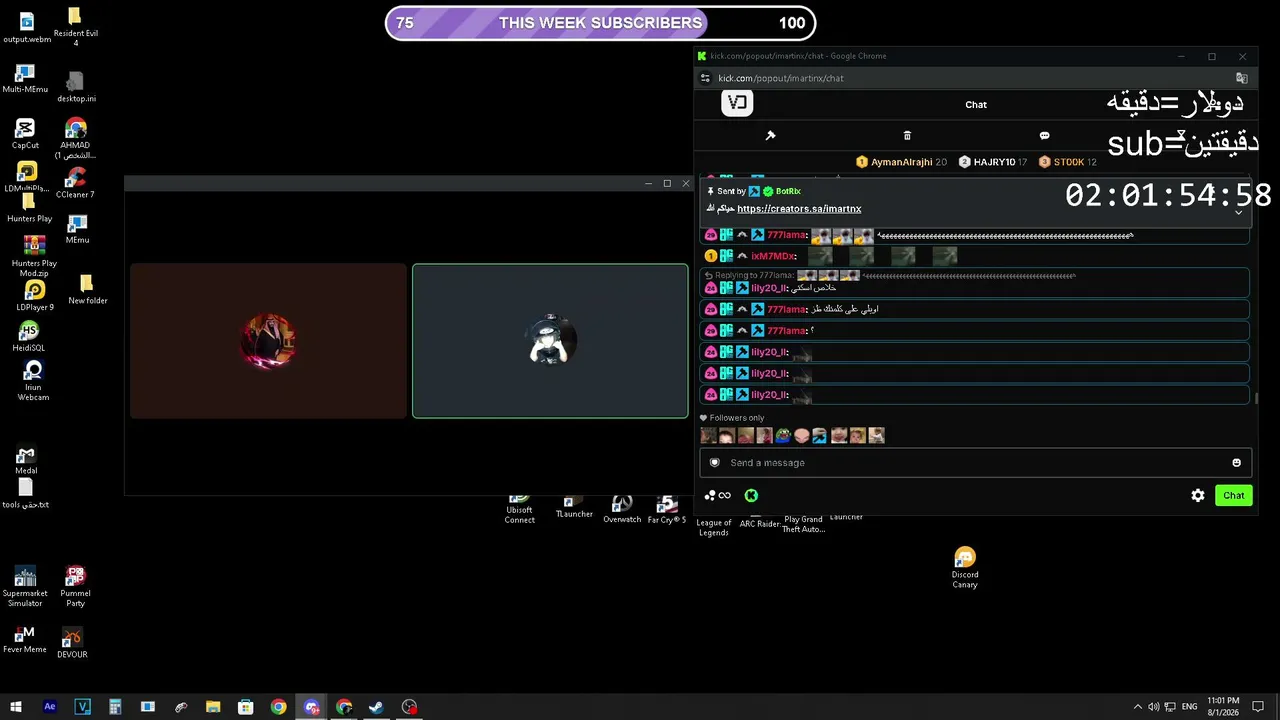Click the green Kick logo below message box
The image size is (1280, 720).
pos(751,495)
